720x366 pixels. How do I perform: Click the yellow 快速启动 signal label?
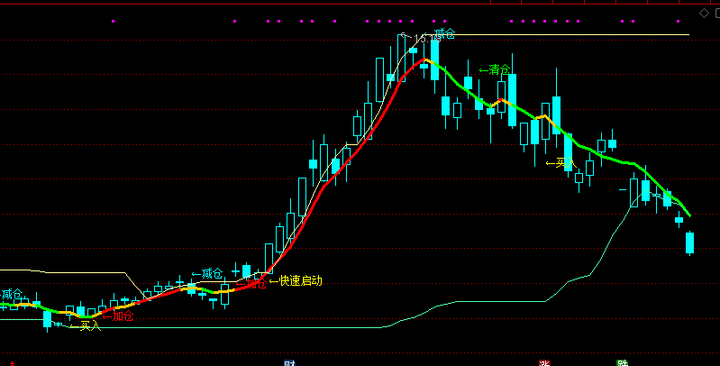click(x=296, y=281)
